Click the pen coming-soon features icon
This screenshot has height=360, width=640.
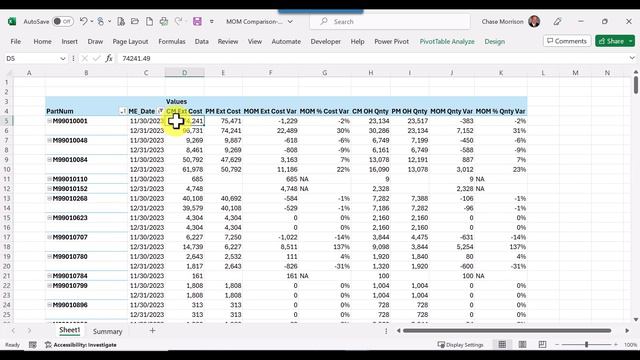[557, 21]
